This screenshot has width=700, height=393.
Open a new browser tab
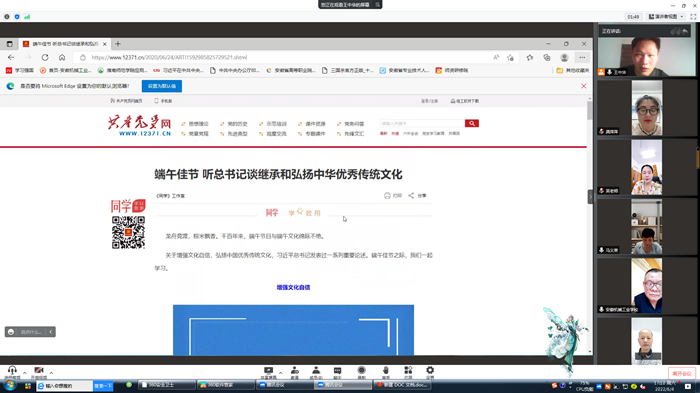pyautogui.click(x=118, y=44)
